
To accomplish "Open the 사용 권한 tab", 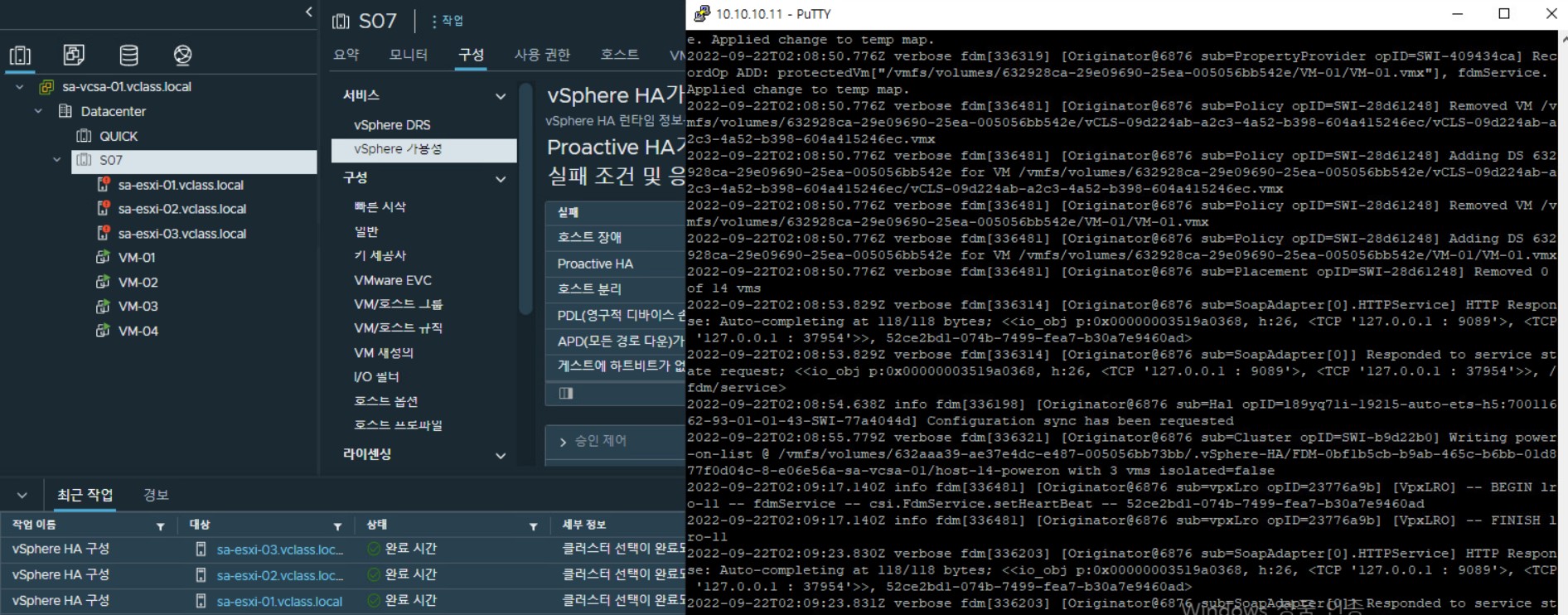I will click(x=542, y=55).
